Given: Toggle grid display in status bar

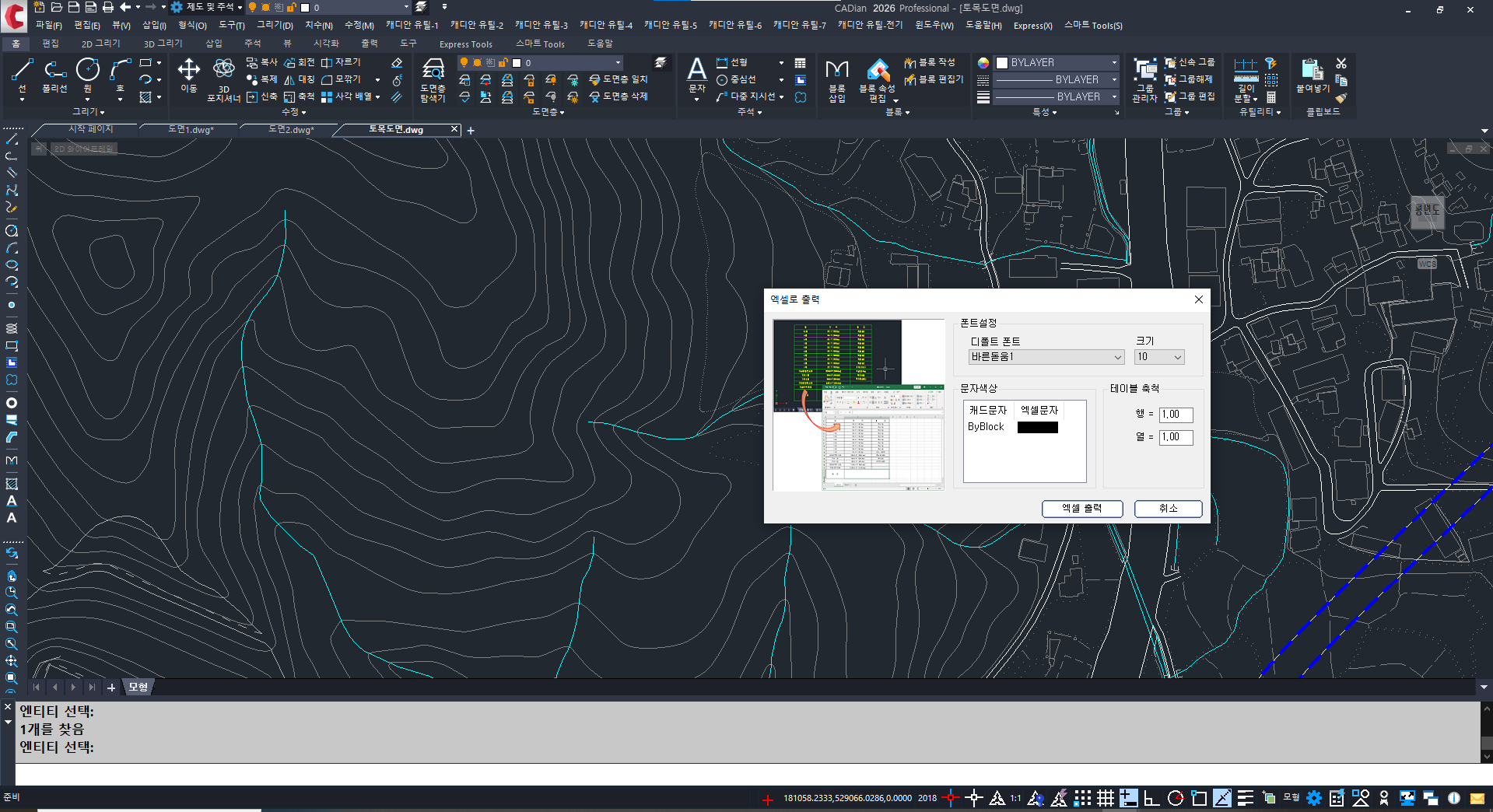Looking at the screenshot, I should point(1106,798).
